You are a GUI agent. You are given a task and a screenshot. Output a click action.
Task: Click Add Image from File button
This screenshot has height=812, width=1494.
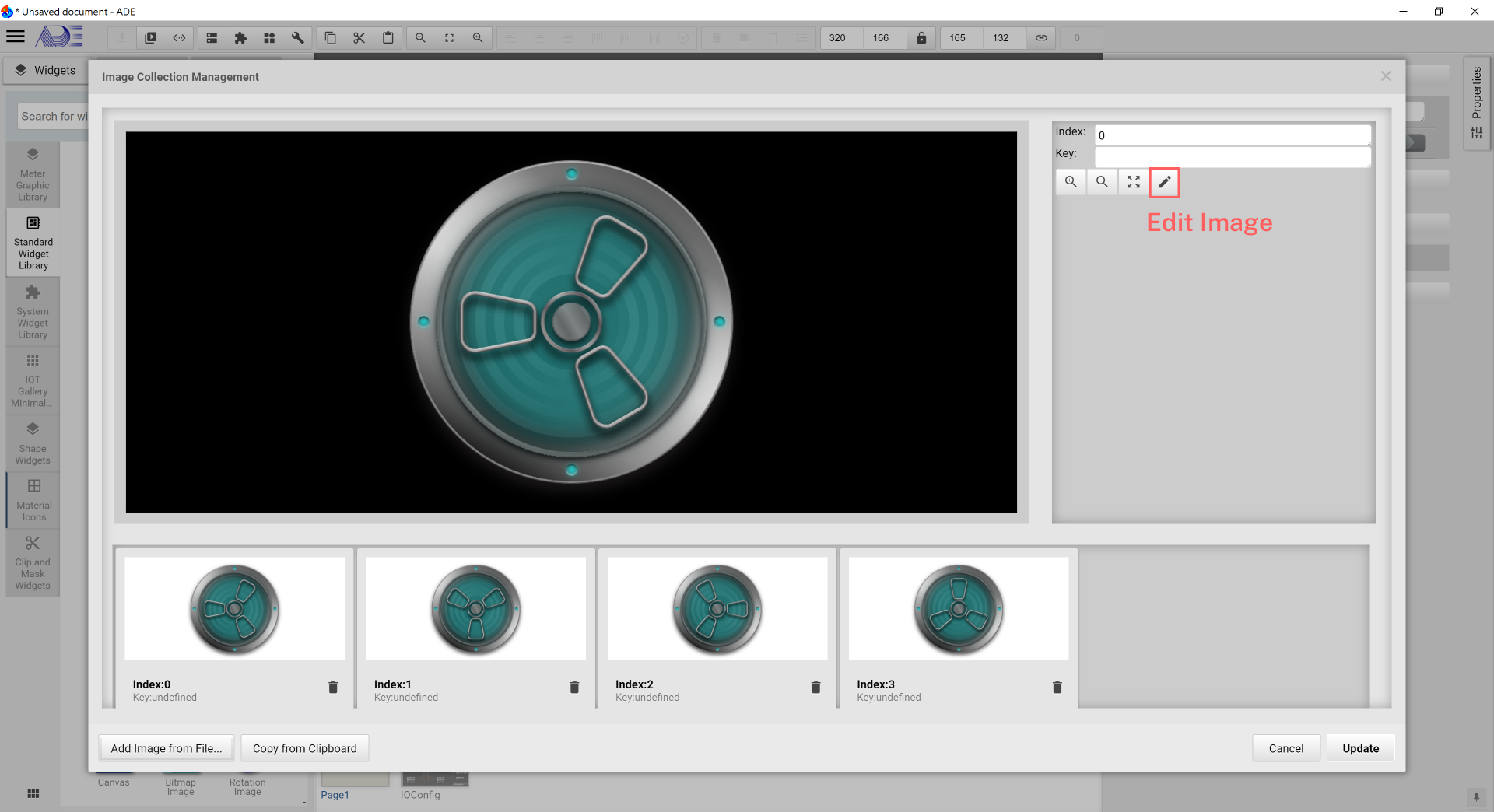point(166,748)
